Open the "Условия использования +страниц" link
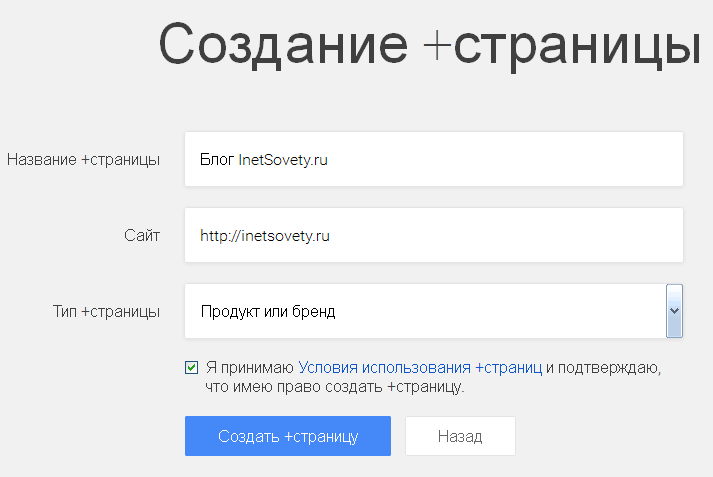 (420, 367)
